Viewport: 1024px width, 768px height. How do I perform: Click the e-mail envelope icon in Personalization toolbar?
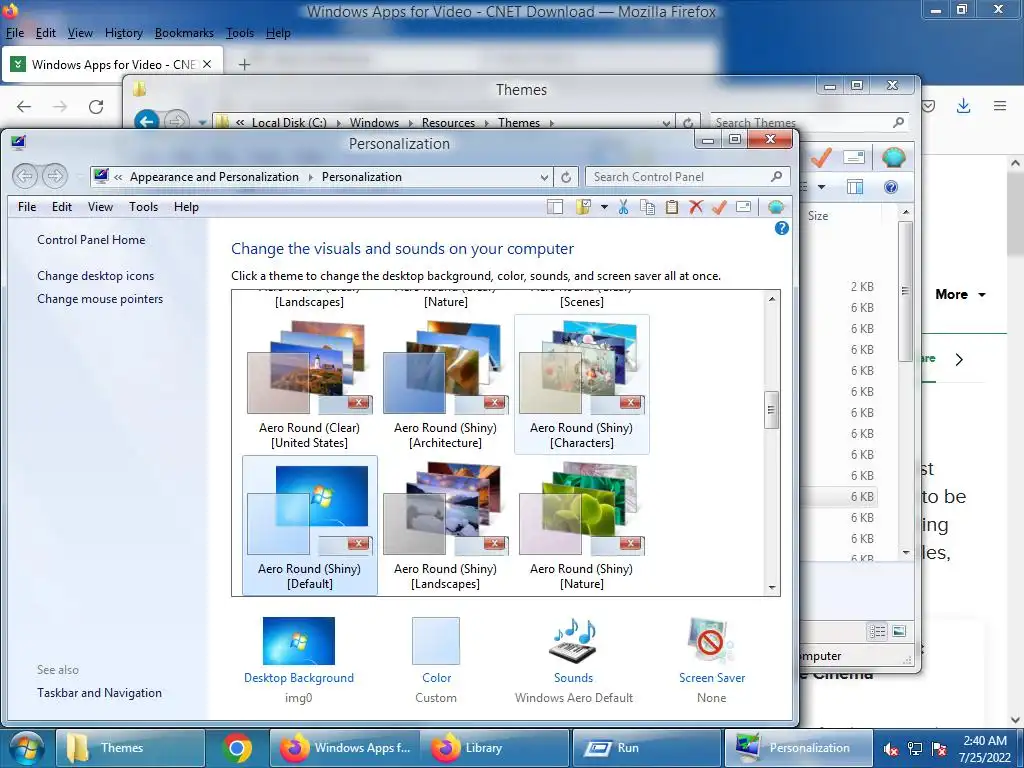[x=743, y=207]
